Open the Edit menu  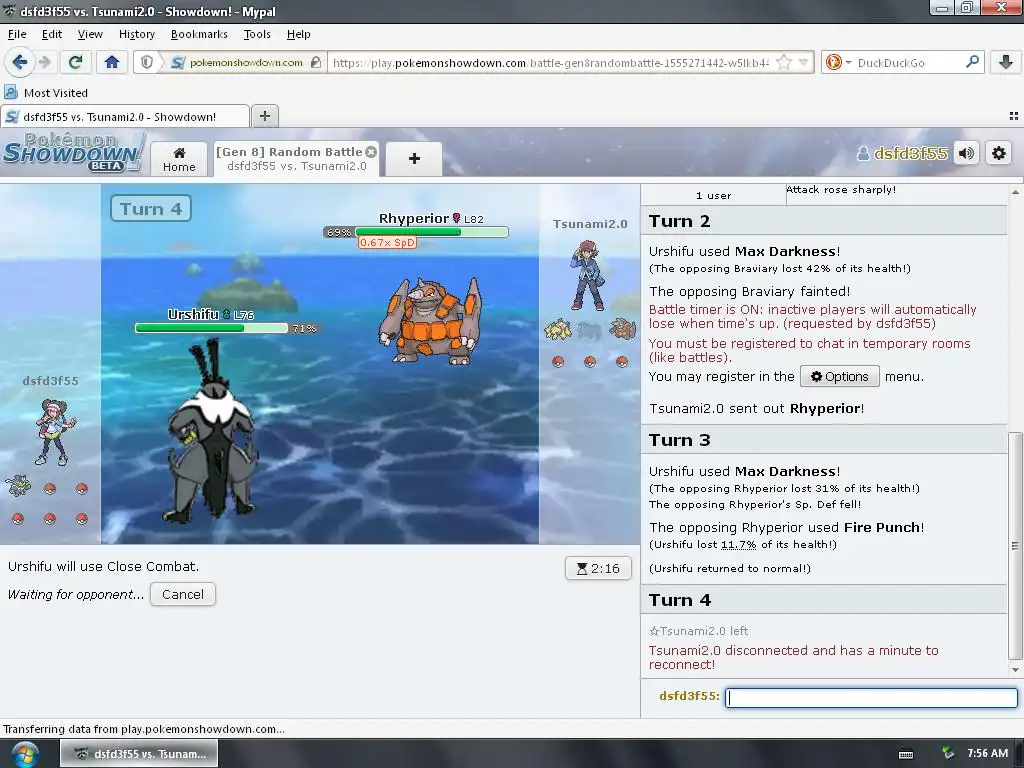click(x=52, y=34)
